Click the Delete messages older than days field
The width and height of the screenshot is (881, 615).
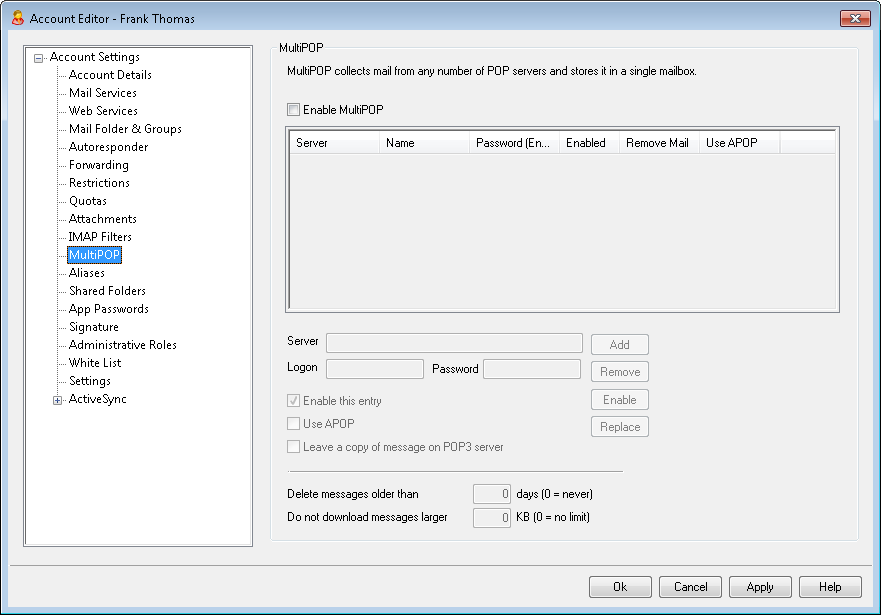point(491,493)
